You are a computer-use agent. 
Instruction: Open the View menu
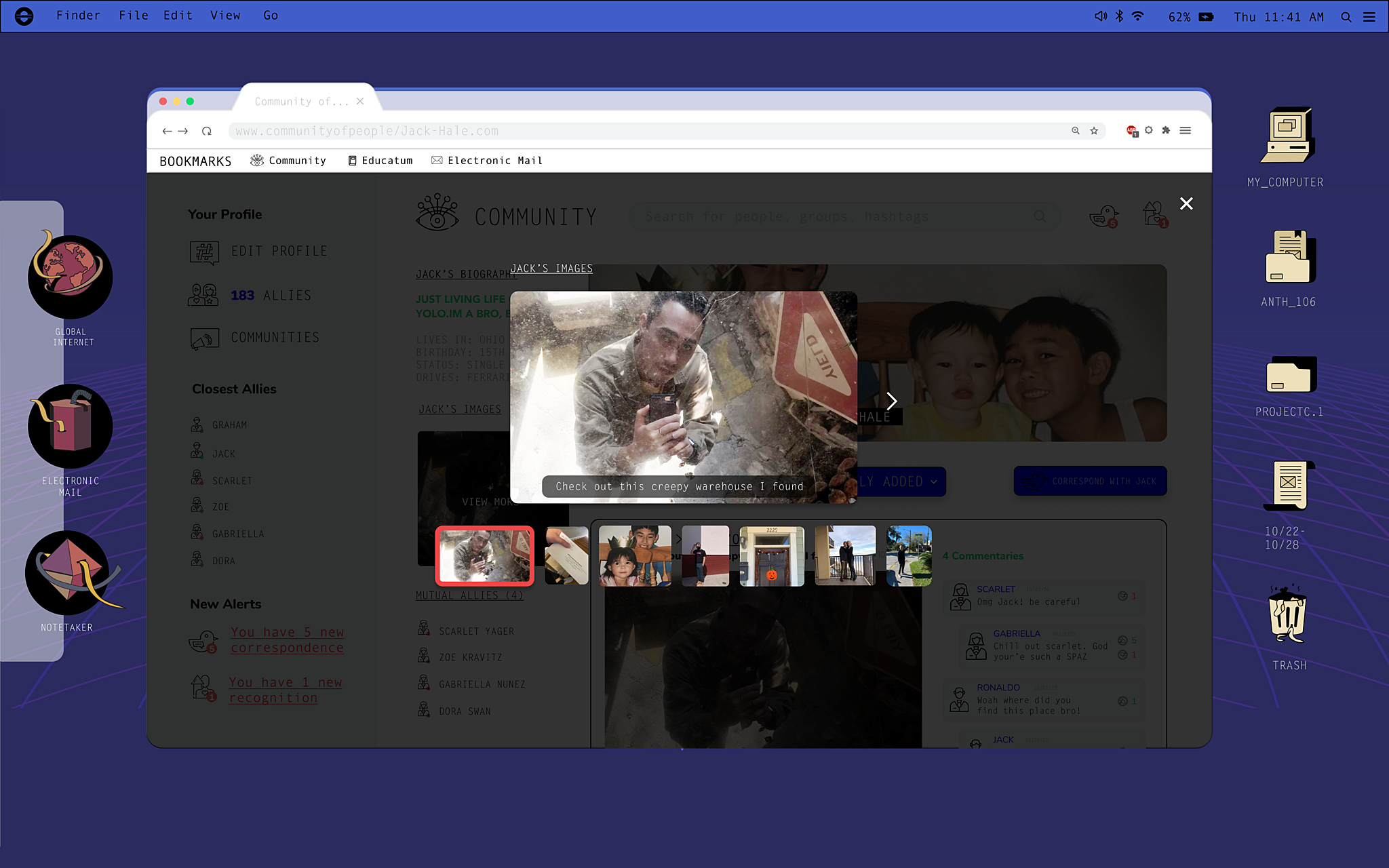(x=225, y=15)
